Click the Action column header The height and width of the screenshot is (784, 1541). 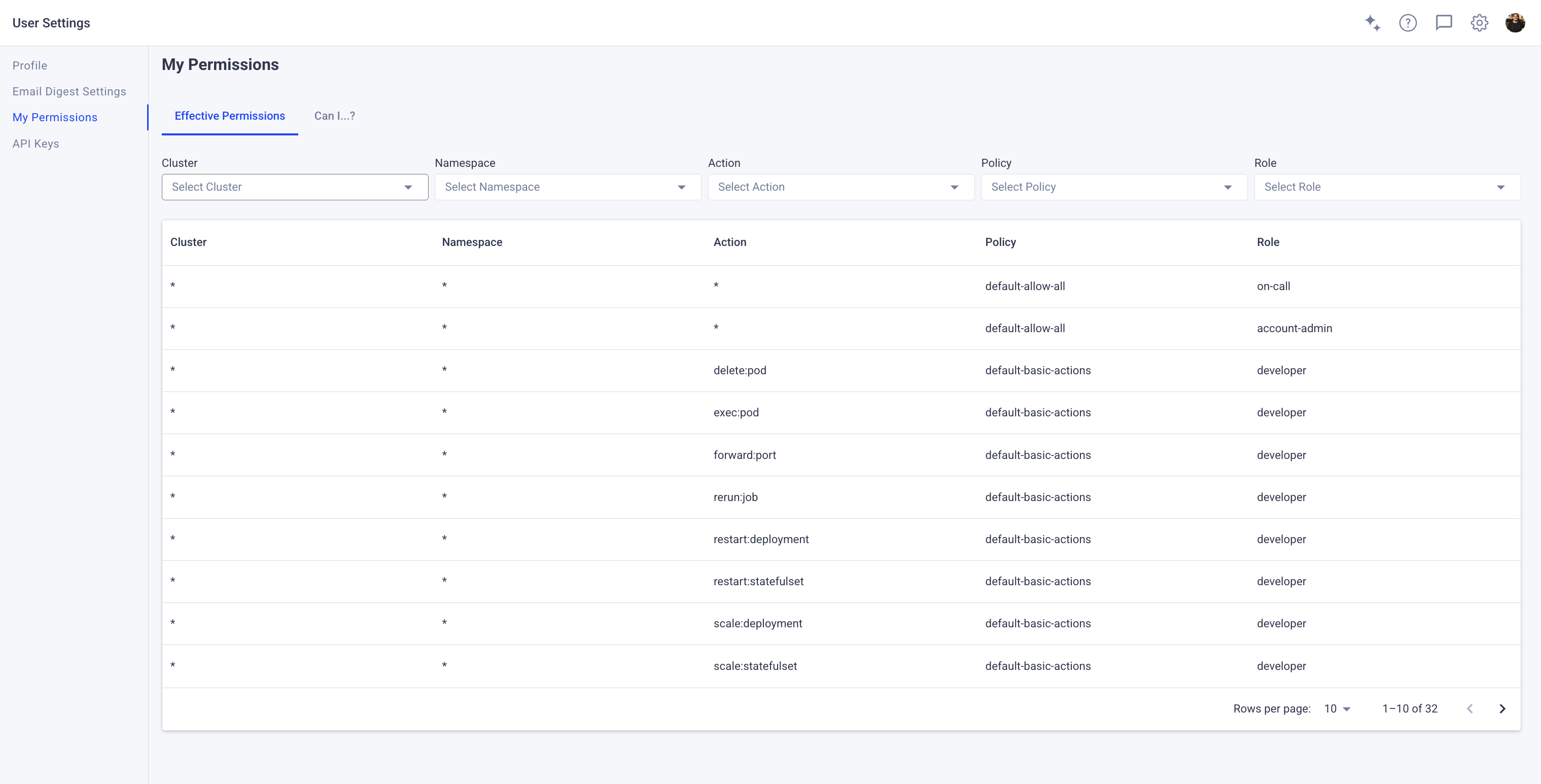pyautogui.click(x=730, y=242)
